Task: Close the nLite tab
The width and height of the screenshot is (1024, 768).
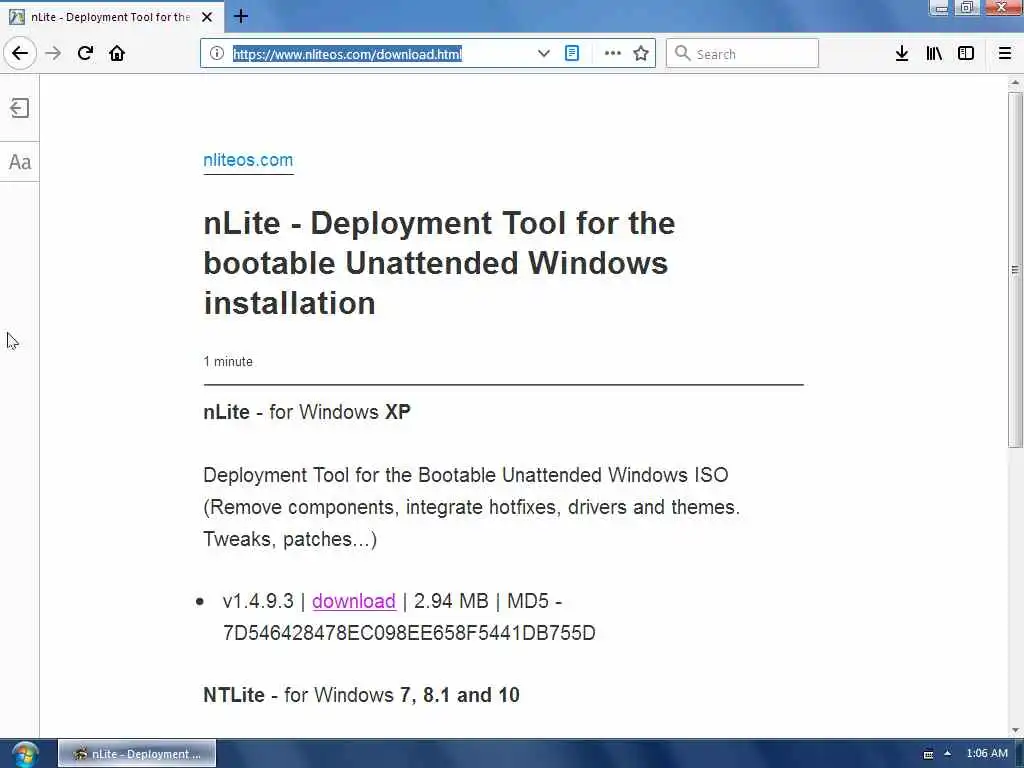Action: 207,17
